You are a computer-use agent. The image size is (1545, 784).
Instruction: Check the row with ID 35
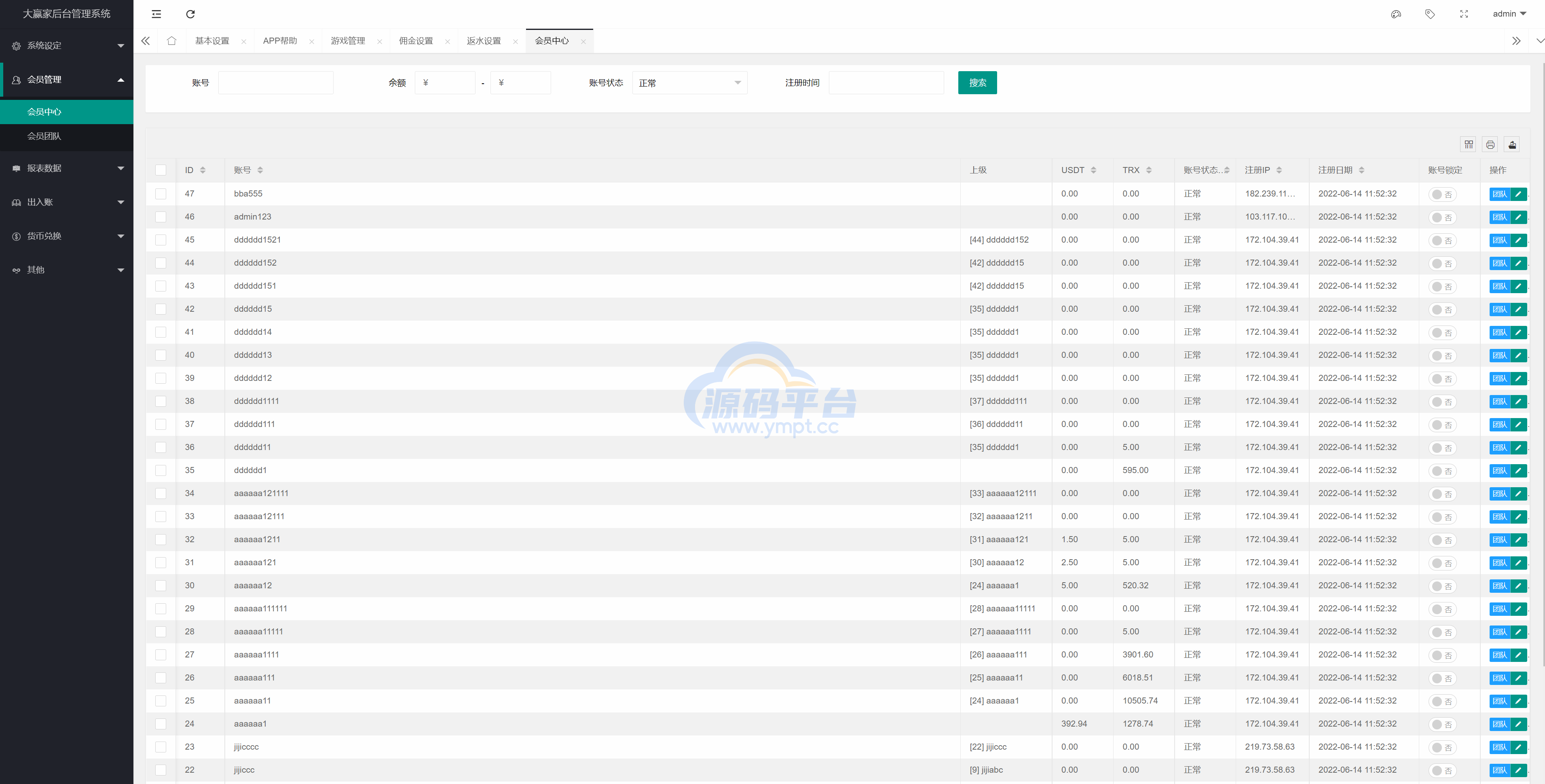[161, 470]
